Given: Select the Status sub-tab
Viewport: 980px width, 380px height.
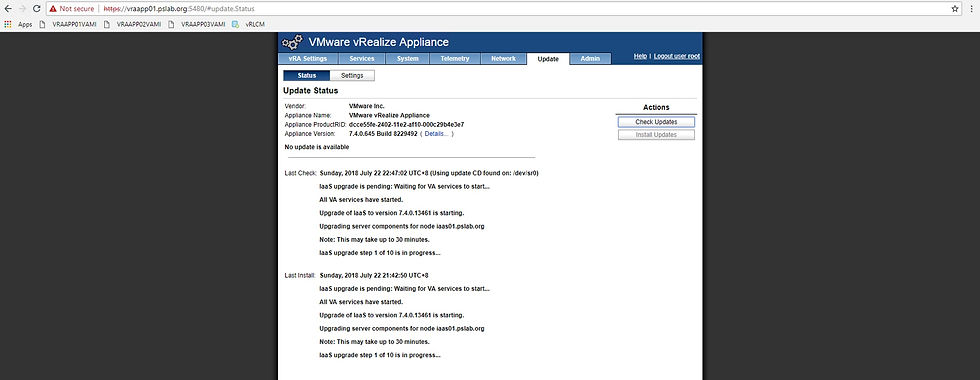Looking at the screenshot, I should click(307, 76).
